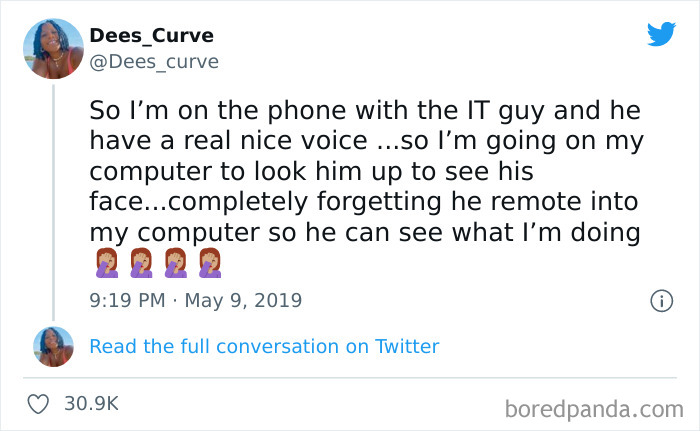Click the second facepalm emoji

pos(141,263)
